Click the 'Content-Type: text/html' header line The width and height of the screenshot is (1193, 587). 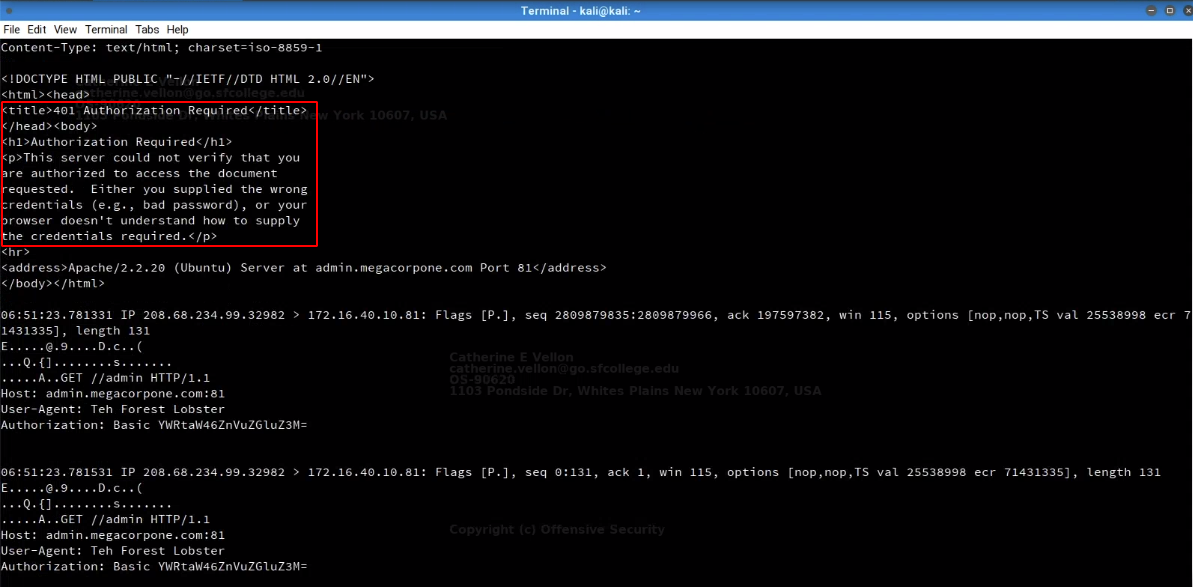pyautogui.click(x=161, y=47)
